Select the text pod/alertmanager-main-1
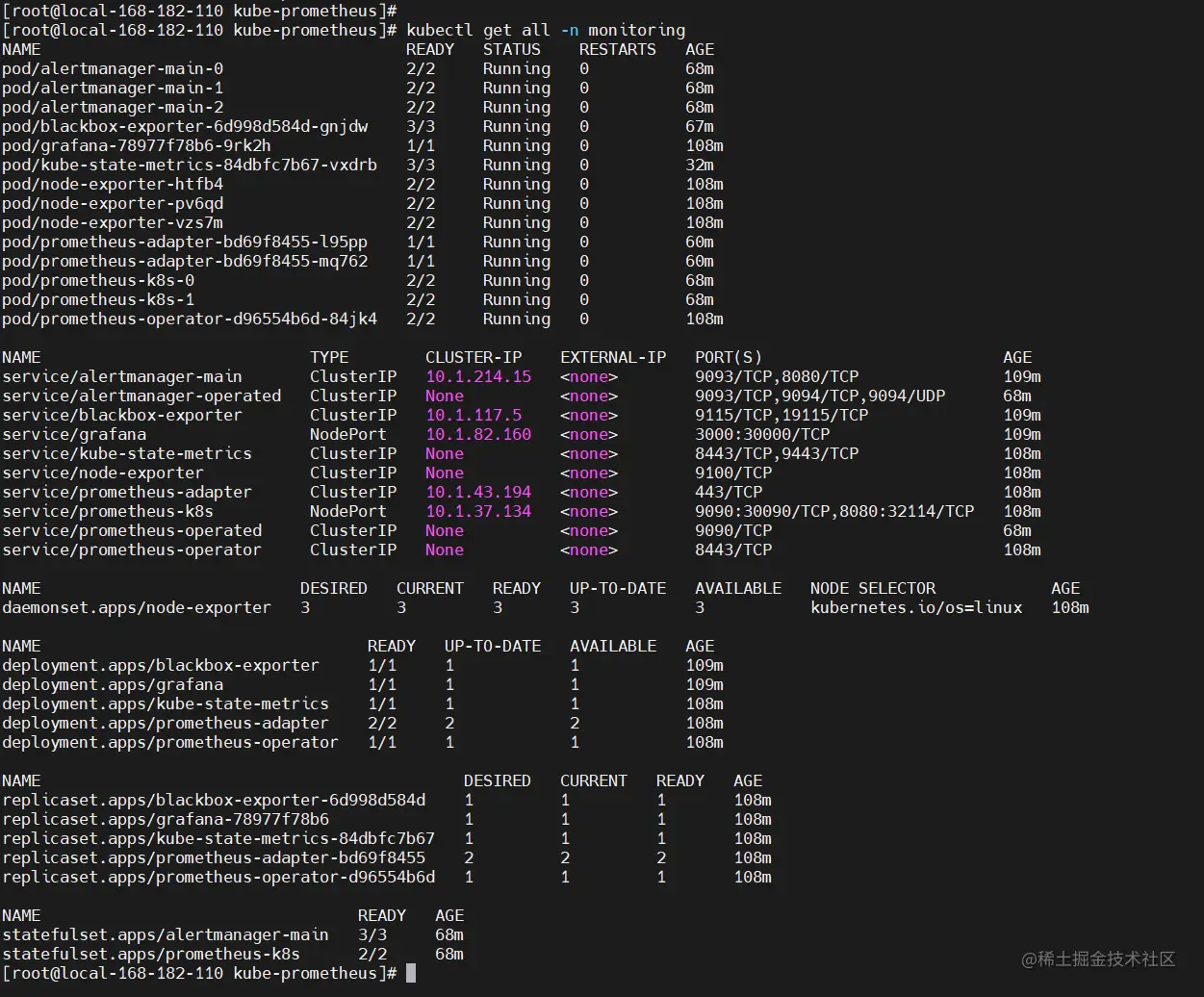Screen dimensions: 1204x997 (x=113, y=89)
